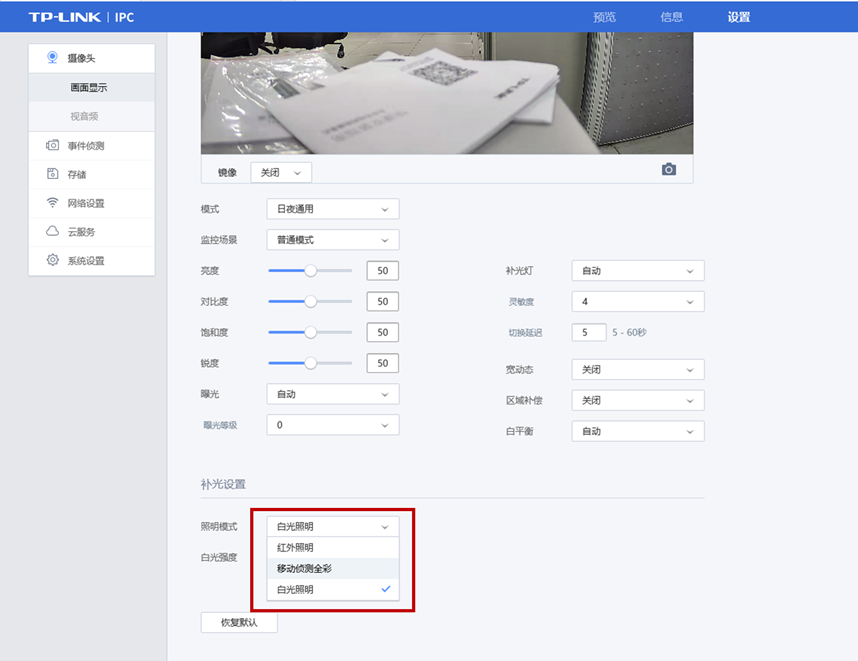The height and width of the screenshot is (661, 858).
Task: Click the 切换延迟 delay input field
Action: tap(588, 332)
